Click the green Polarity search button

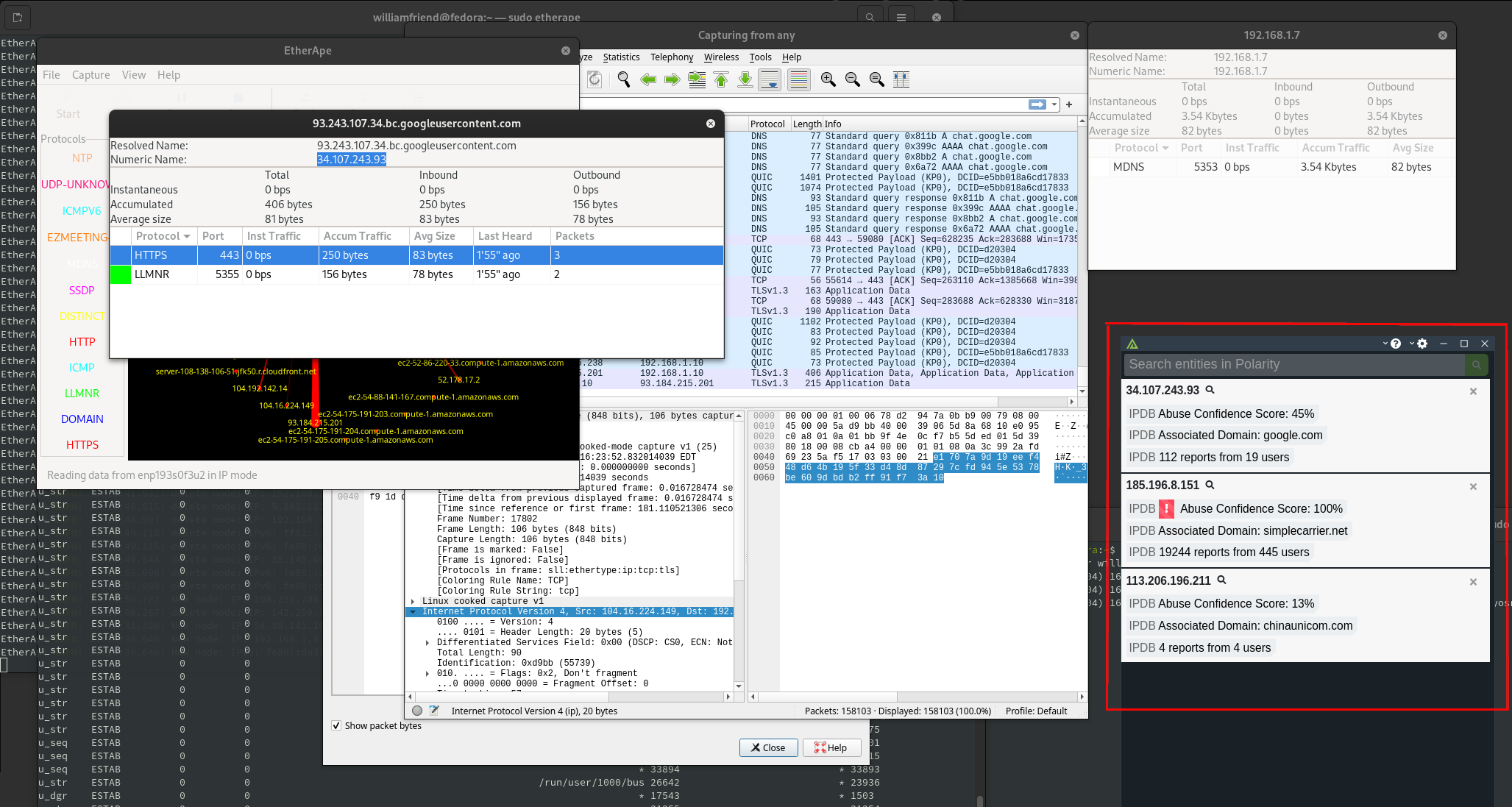coord(1476,364)
